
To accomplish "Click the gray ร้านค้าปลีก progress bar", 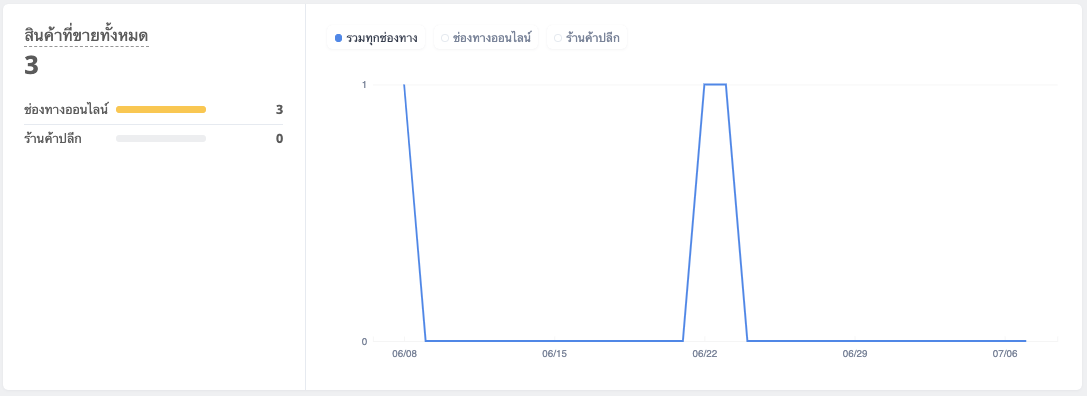I will coord(161,139).
